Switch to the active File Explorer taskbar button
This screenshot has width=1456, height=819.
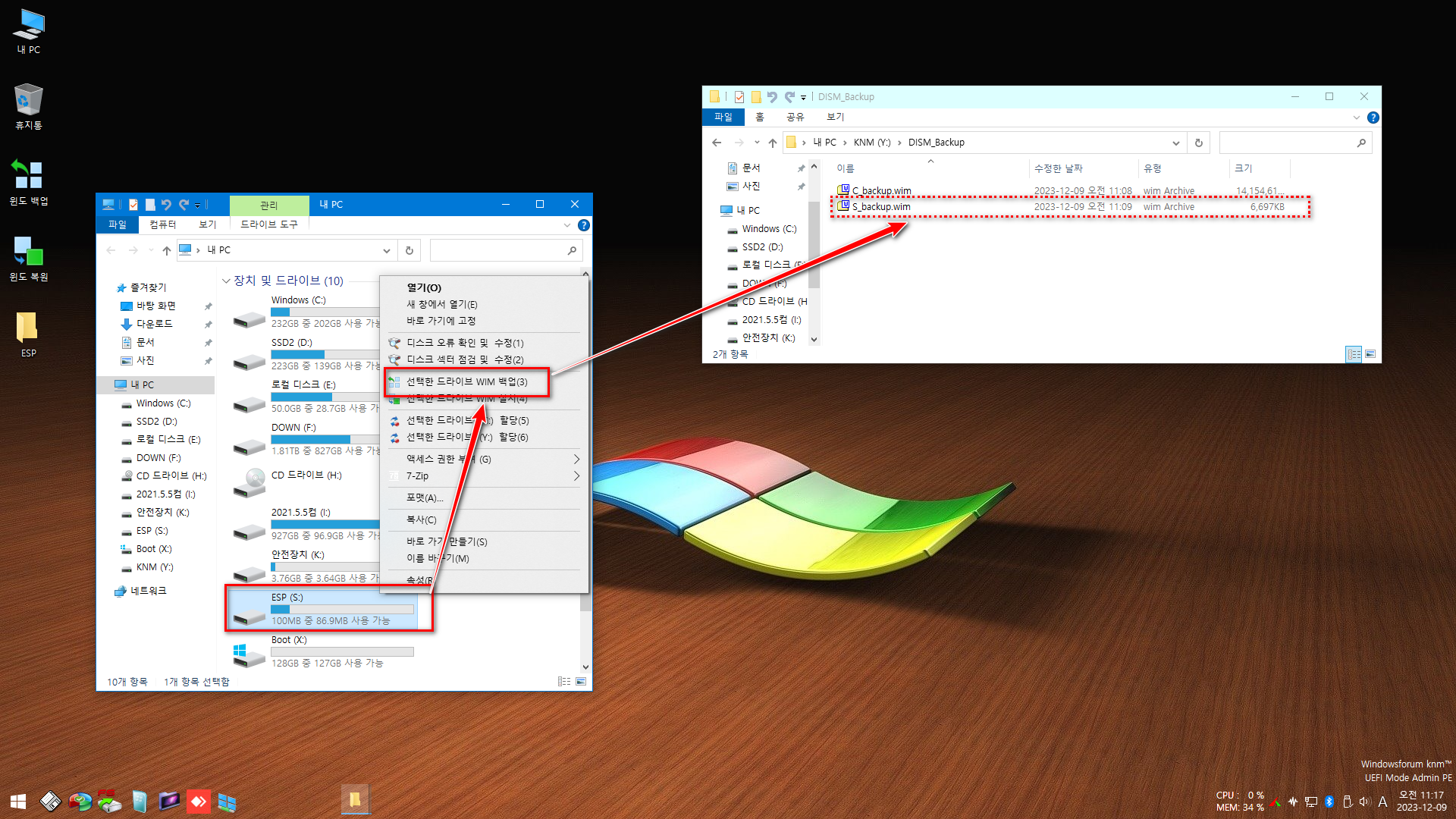coord(355,800)
